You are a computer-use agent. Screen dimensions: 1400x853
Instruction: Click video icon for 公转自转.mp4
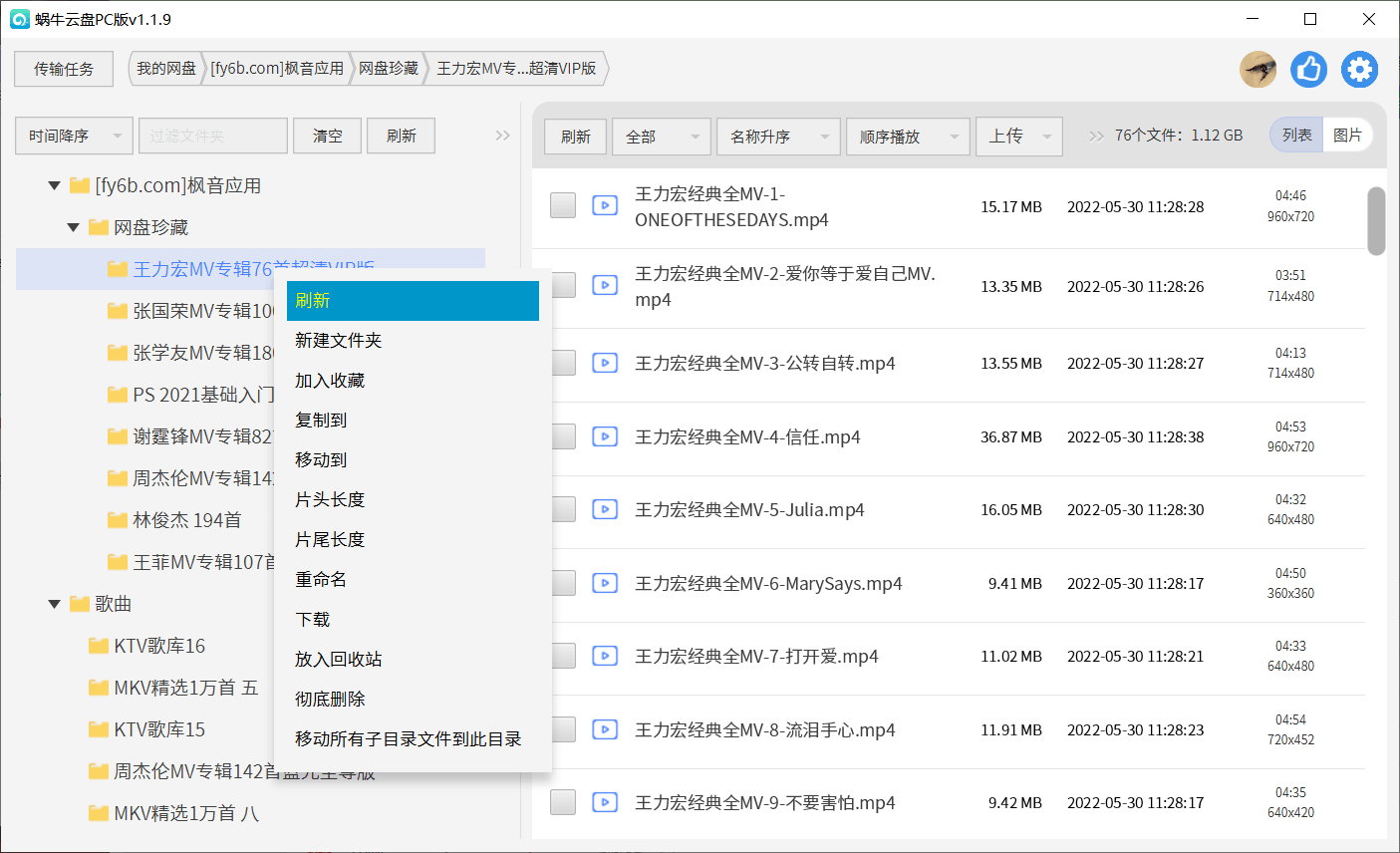coord(605,363)
